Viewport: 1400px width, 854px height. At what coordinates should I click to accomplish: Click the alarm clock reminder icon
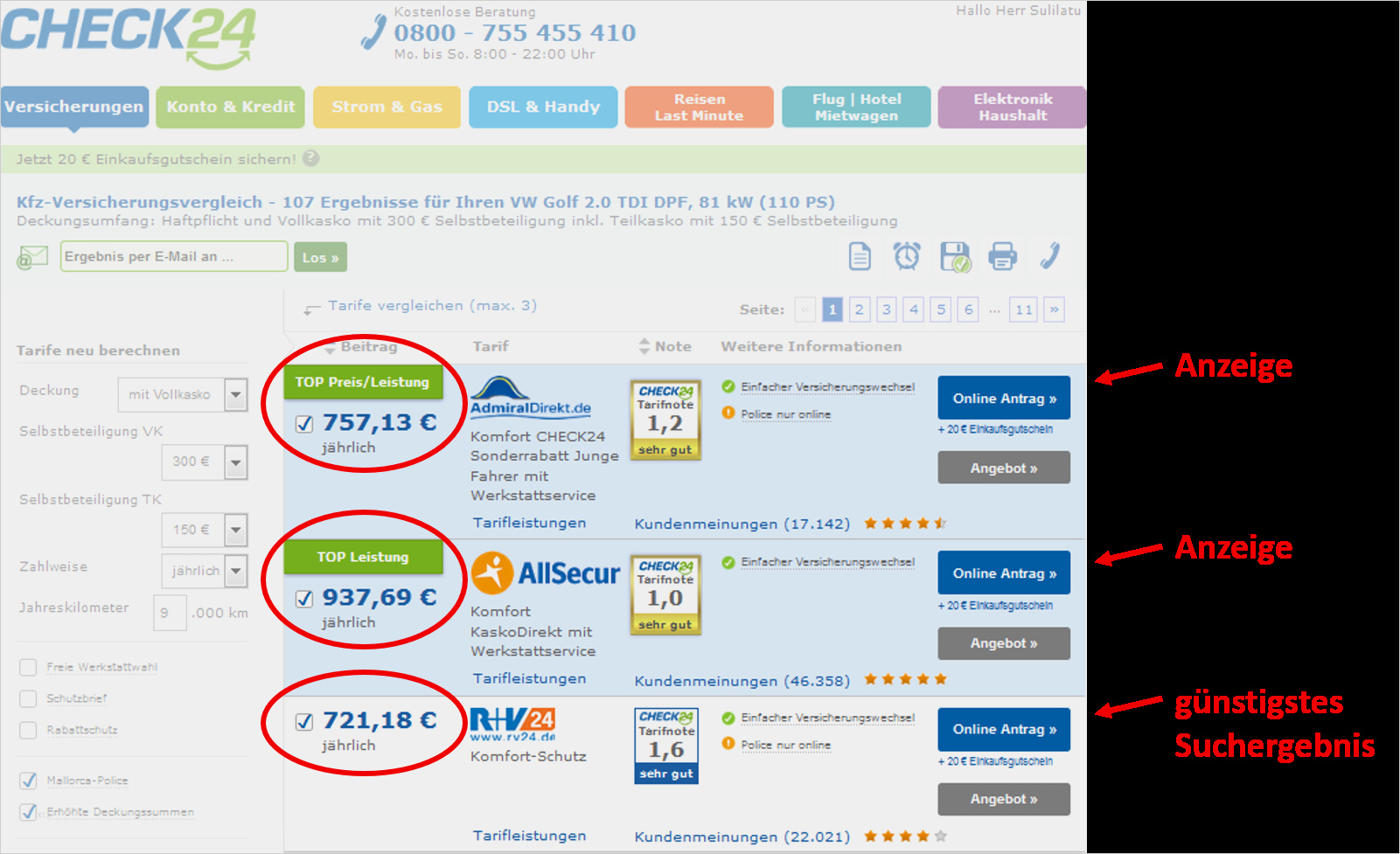point(907,256)
